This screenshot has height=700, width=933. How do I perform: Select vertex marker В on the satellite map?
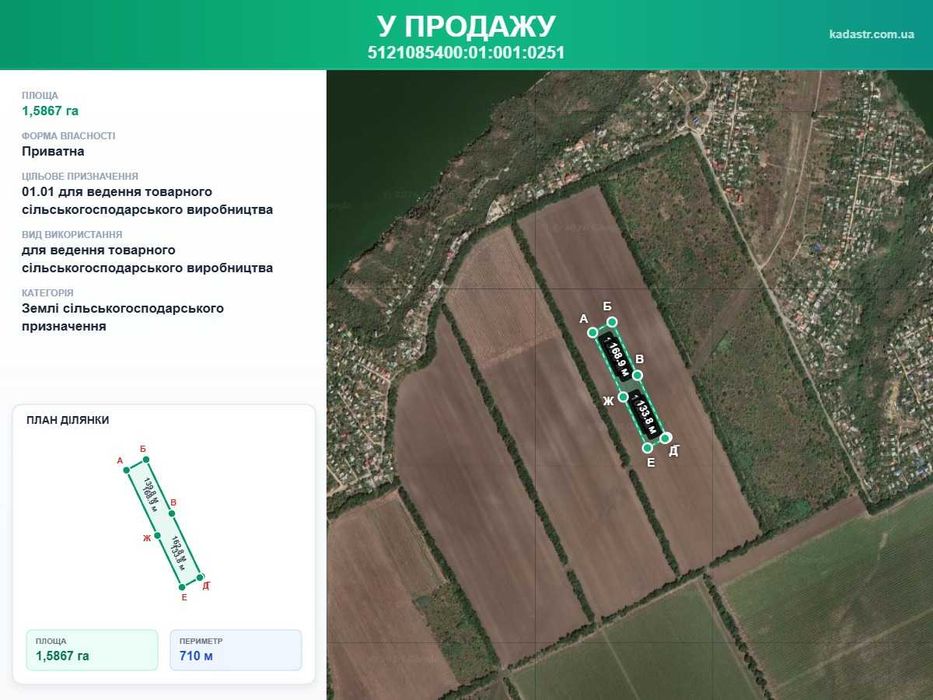coord(637,376)
